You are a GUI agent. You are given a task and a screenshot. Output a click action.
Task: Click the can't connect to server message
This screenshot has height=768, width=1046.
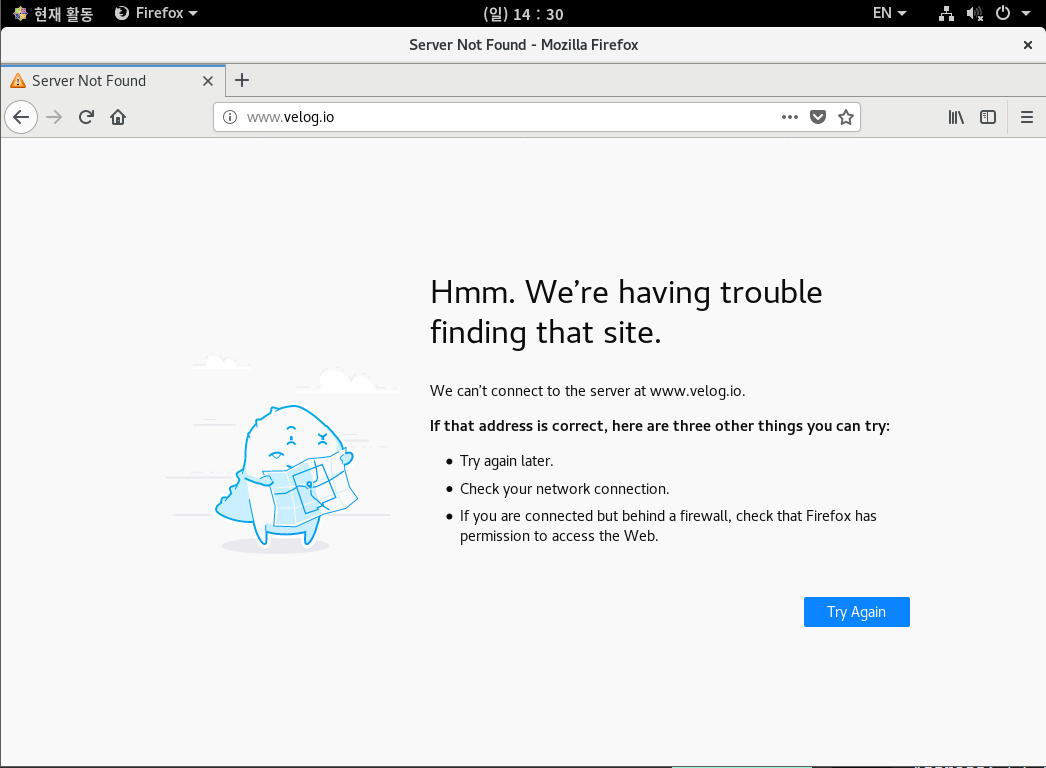[x=587, y=391]
